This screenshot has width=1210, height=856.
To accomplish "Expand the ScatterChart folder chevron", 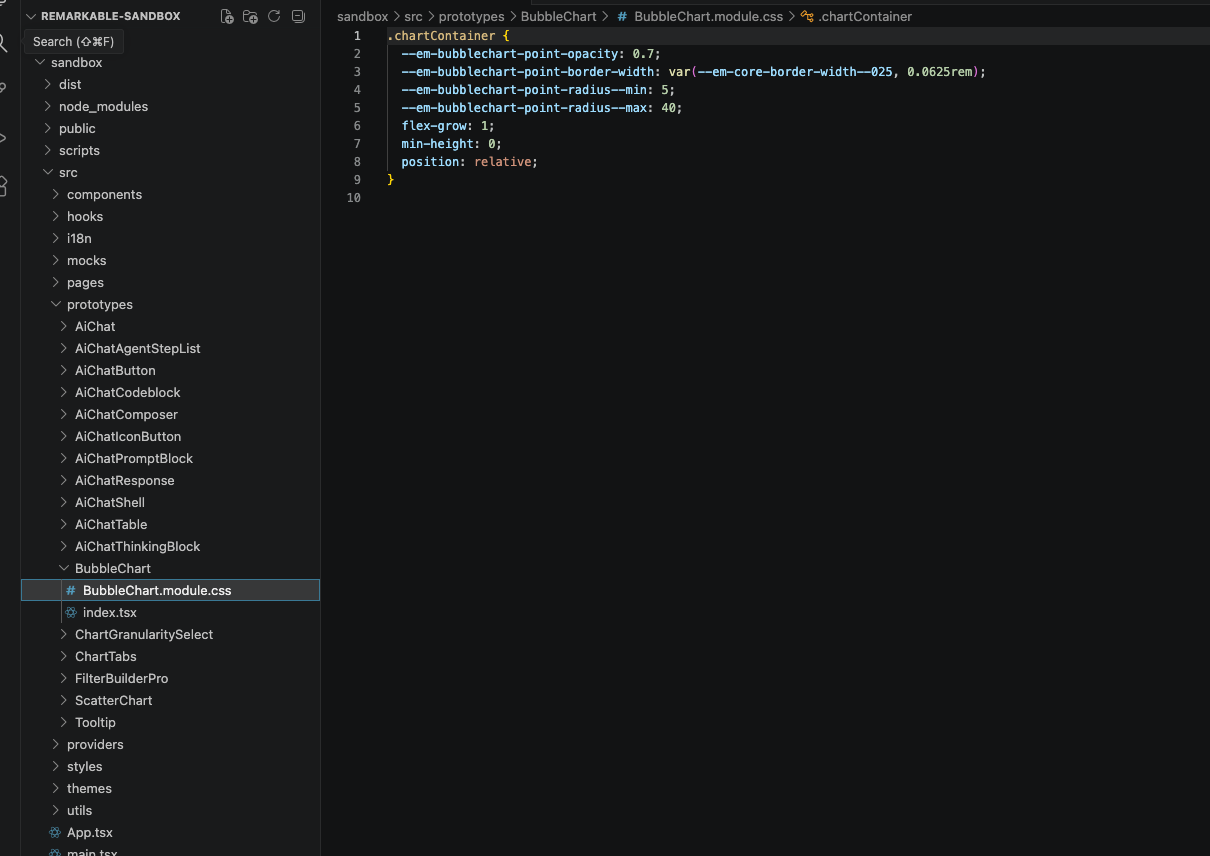I will click(x=64, y=700).
